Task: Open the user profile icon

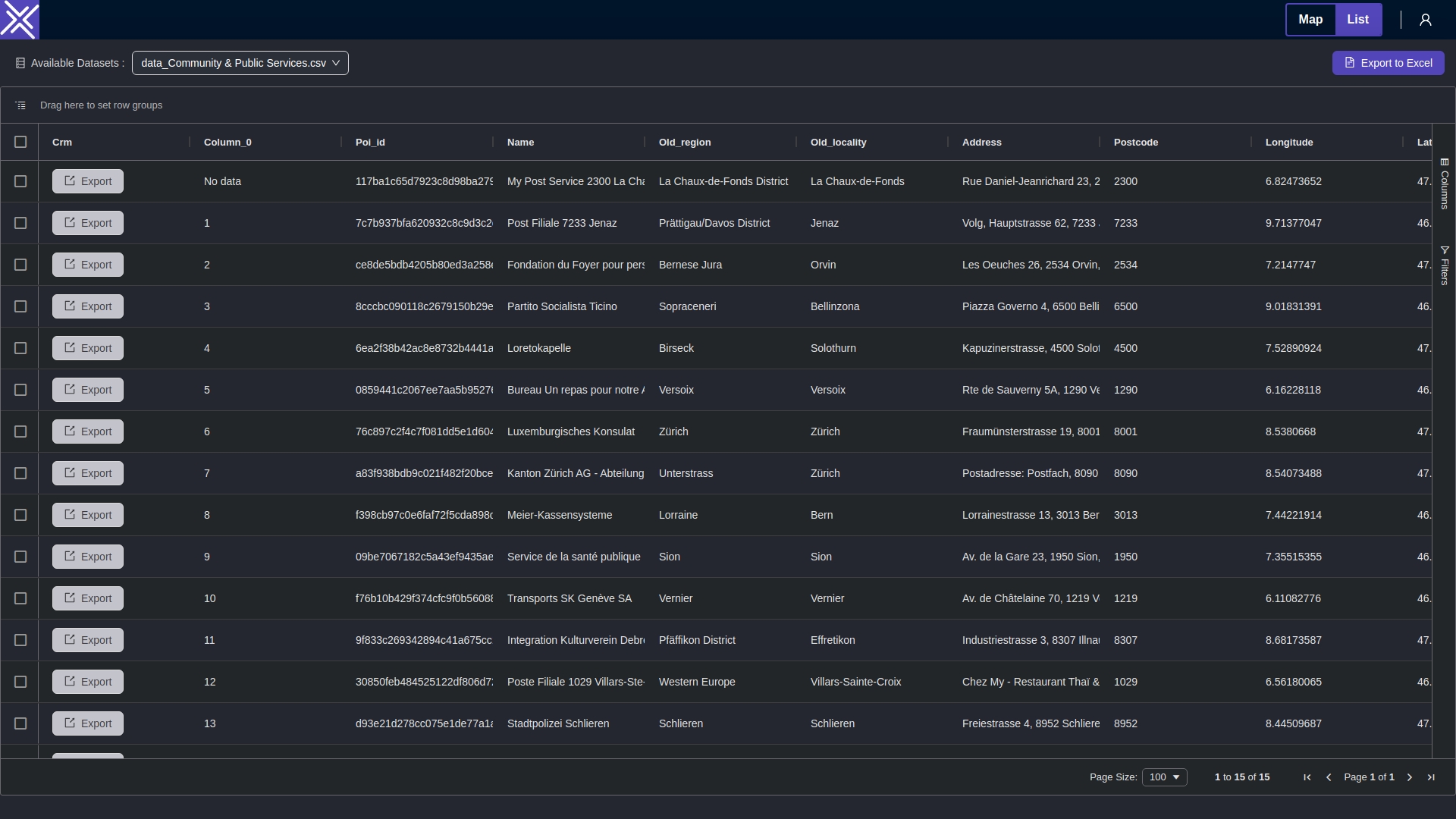Action: click(1426, 20)
